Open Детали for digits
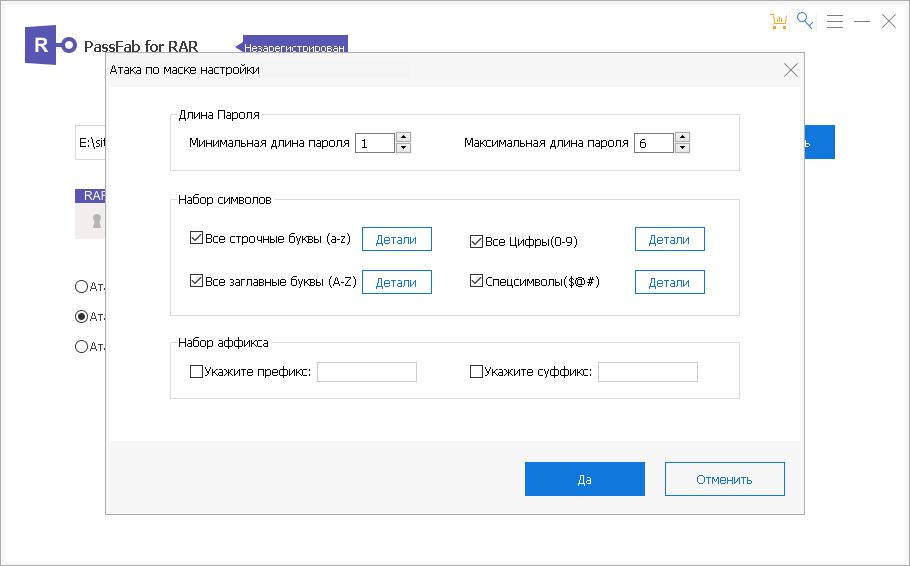This screenshot has width=910, height=566. click(669, 239)
